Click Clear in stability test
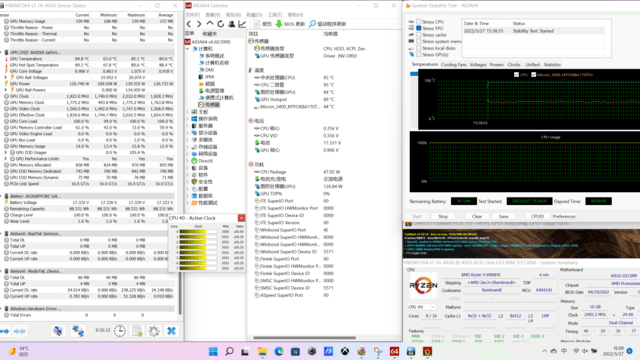 [x=477, y=216]
